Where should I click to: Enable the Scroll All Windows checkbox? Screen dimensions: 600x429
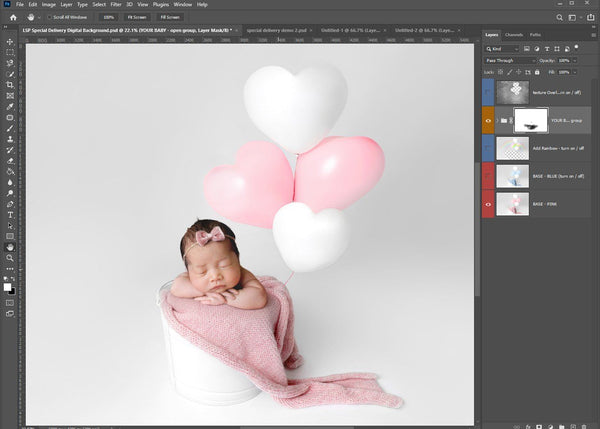click(x=49, y=17)
